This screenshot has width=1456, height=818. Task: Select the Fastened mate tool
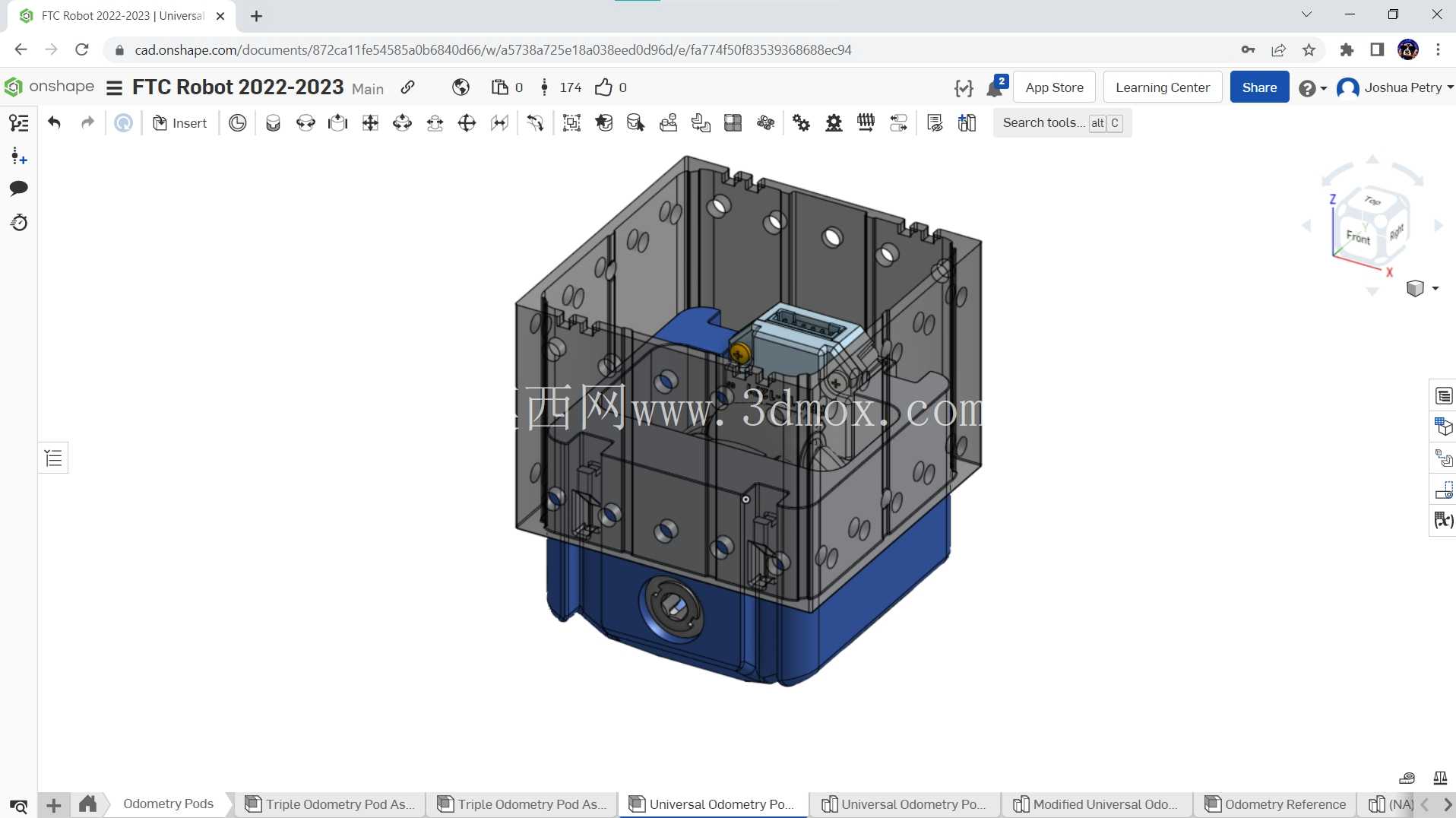coord(273,123)
